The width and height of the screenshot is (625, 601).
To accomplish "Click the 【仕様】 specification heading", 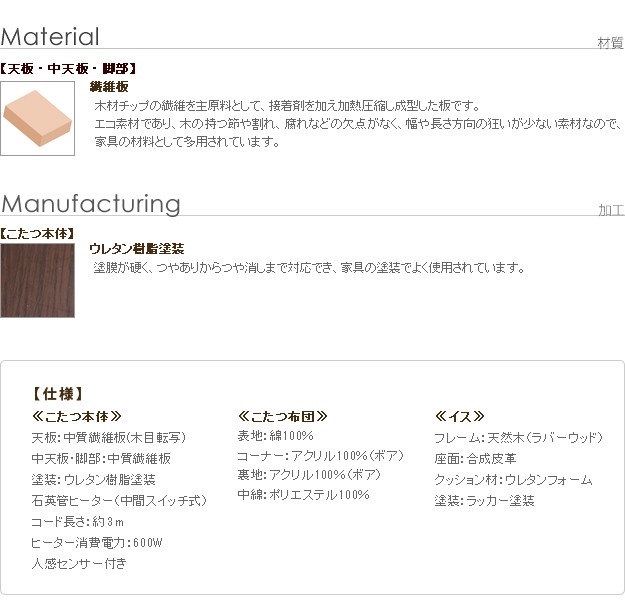I will (57, 394).
